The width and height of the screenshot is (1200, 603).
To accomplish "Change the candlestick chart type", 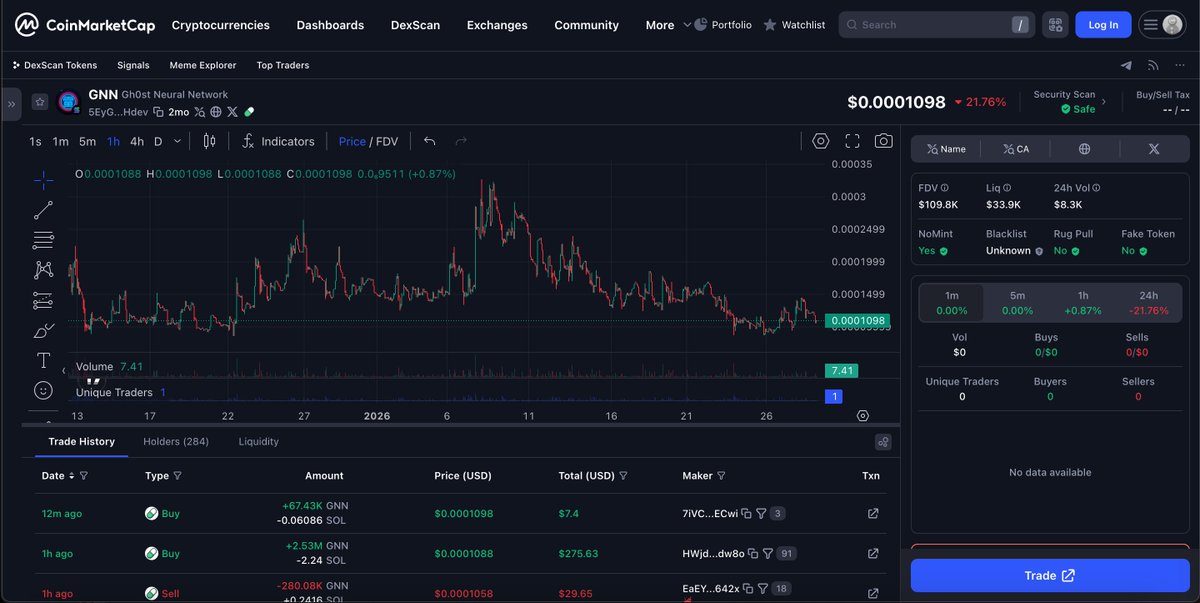I will pyautogui.click(x=209, y=141).
